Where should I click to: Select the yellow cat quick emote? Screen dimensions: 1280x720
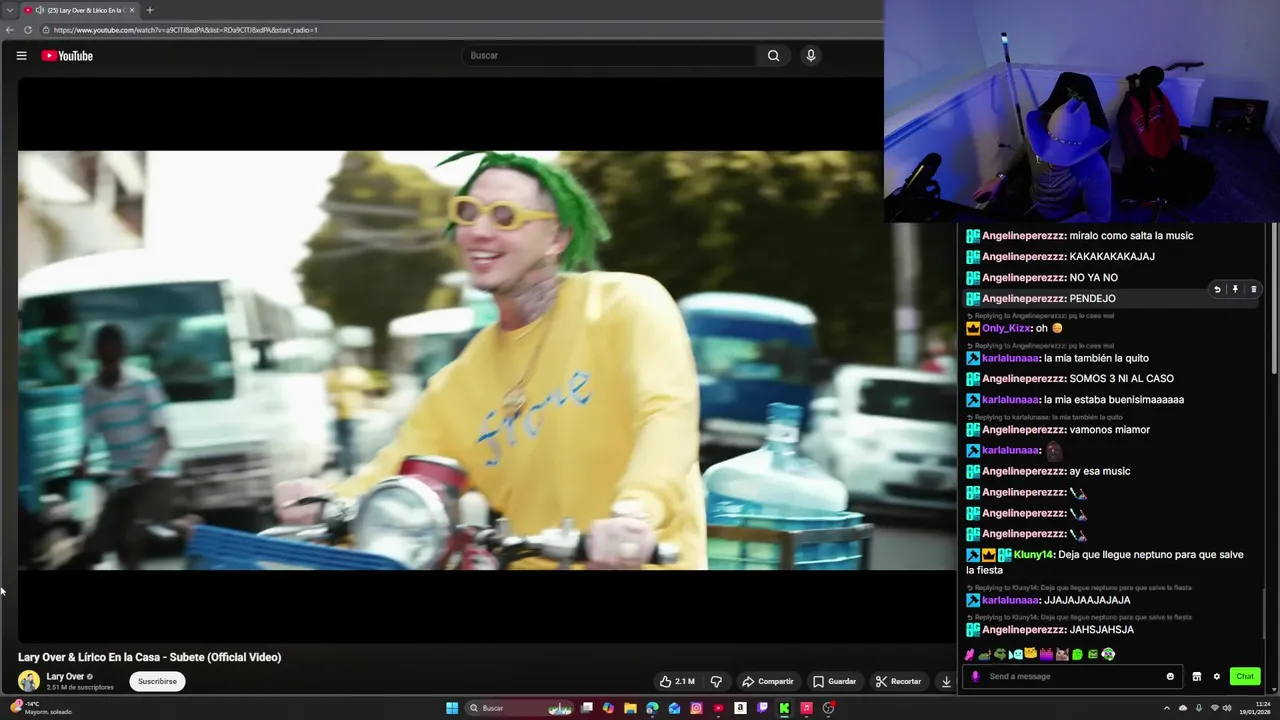[x=1030, y=654]
